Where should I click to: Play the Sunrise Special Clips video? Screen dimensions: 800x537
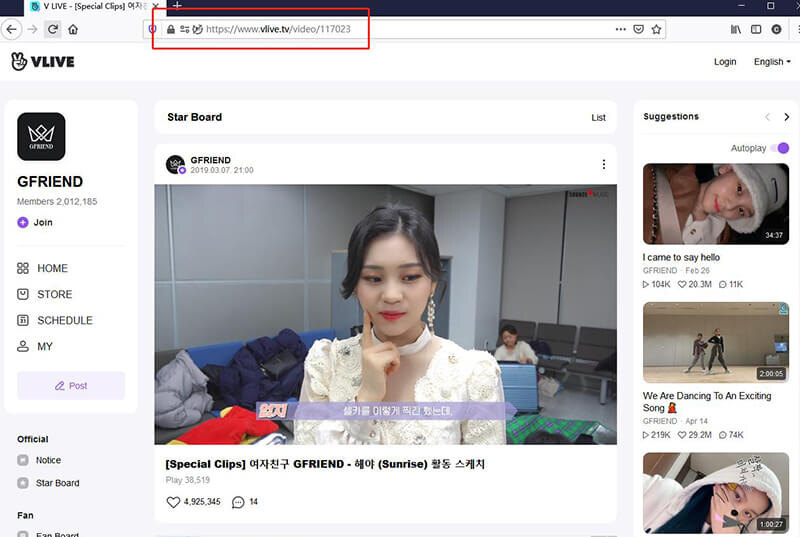pos(386,314)
